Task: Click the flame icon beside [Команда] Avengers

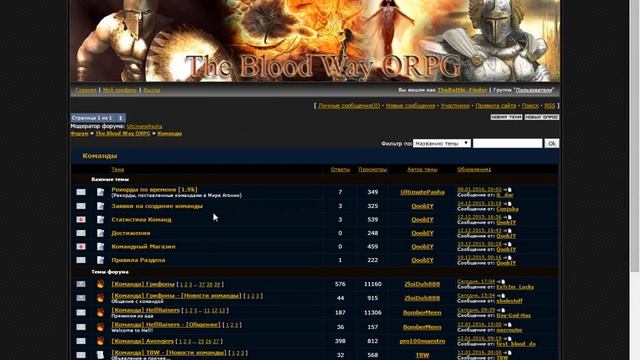Action: [x=100, y=341]
